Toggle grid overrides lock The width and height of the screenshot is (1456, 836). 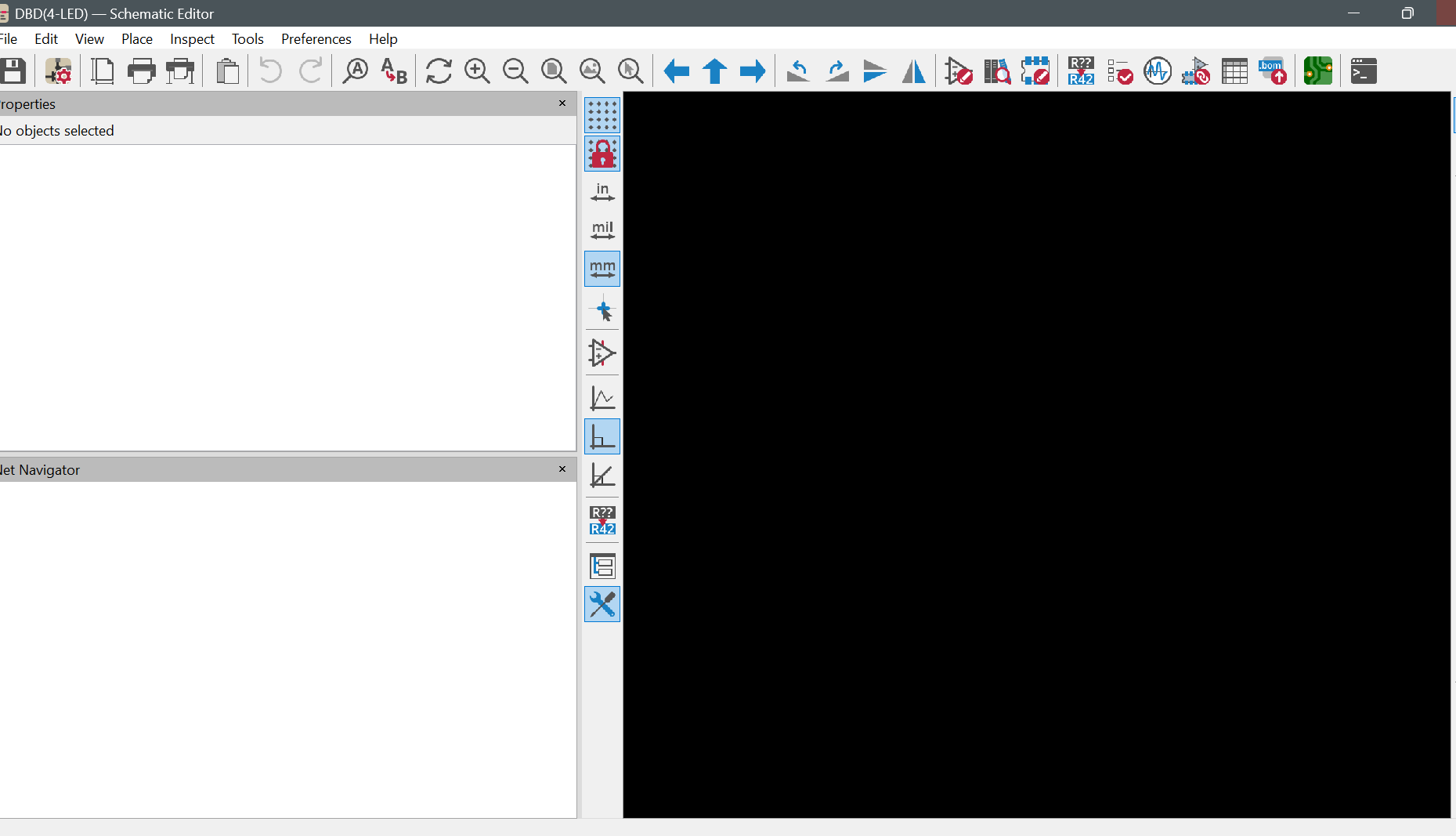pyautogui.click(x=602, y=154)
